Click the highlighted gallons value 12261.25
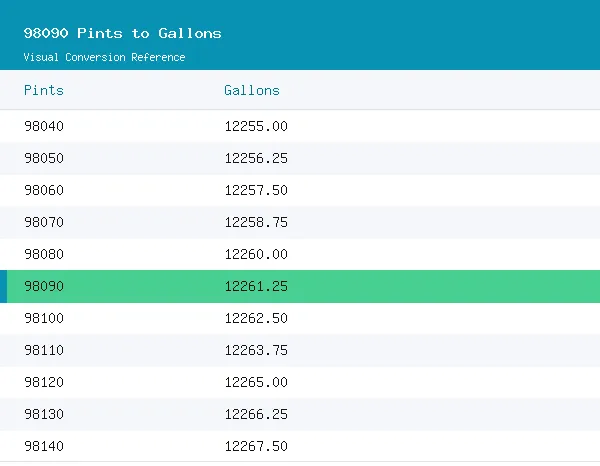Screen dimensions: 600x466 point(256,286)
